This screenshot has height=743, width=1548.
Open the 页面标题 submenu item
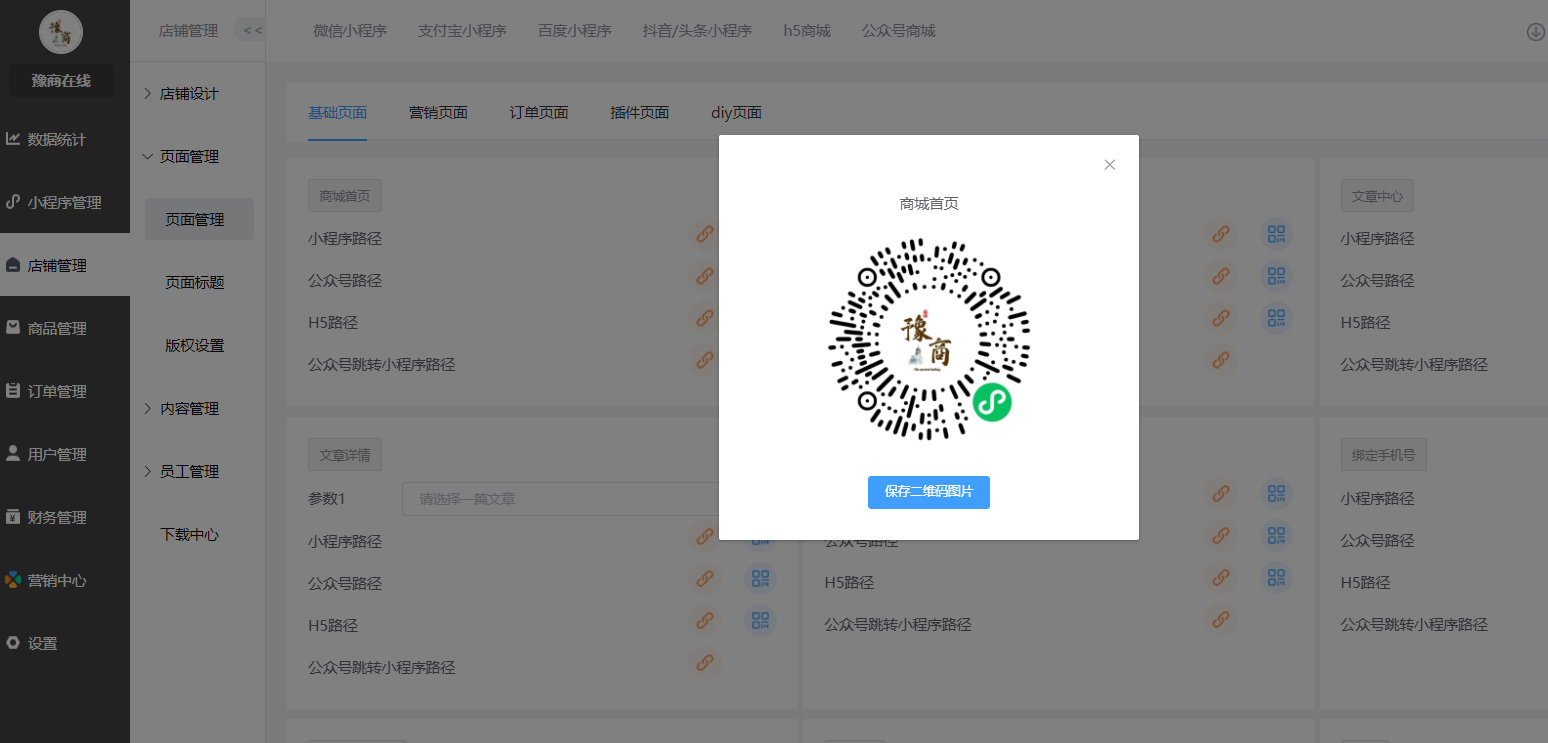[x=194, y=282]
